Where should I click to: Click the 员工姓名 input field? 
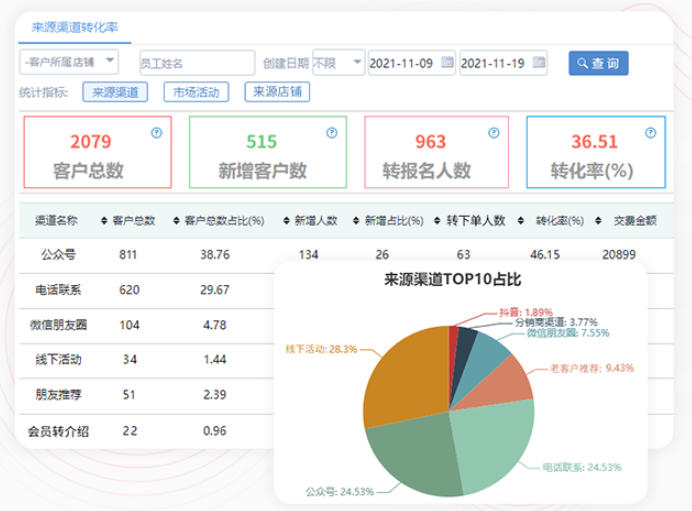197,63
